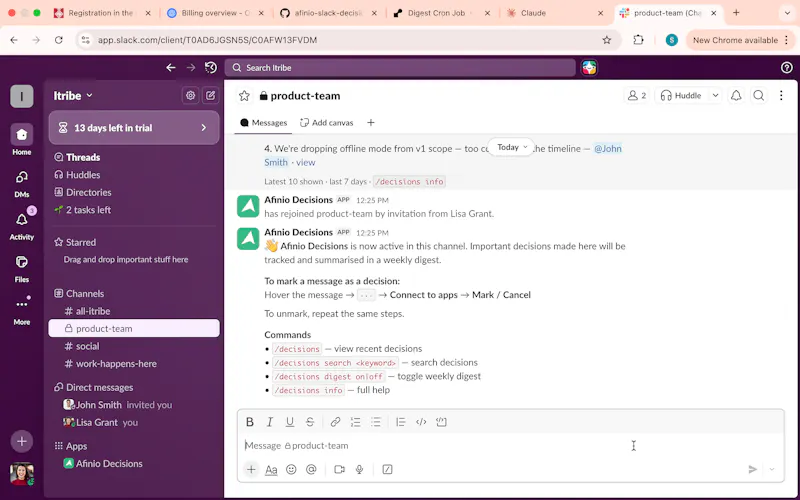View the channel members count
The image size is (800, 500).
(637, 95)
